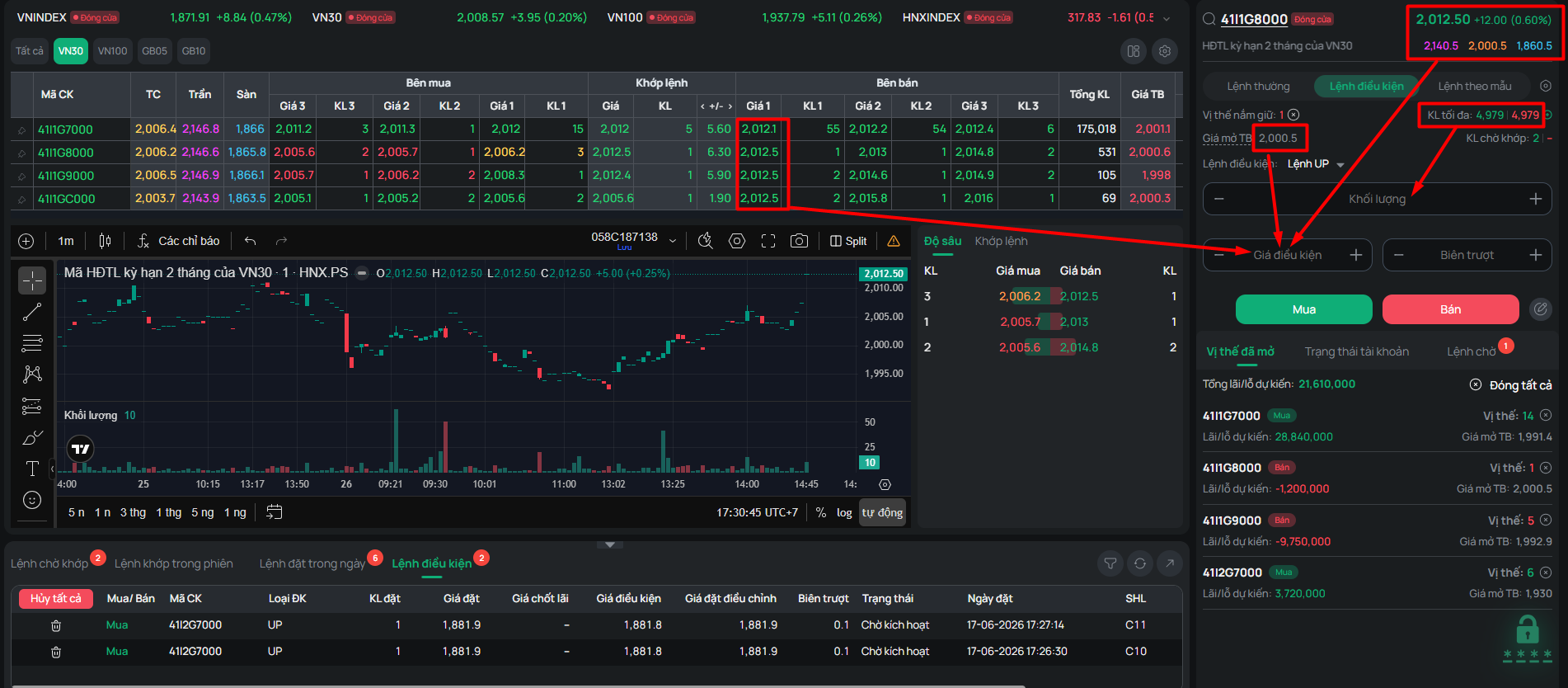Image resolution: width=1568 pixels, height=688 pixels.
Task: Expand the 058C187138 account dropdown
Action: click(x=673, y=241)
